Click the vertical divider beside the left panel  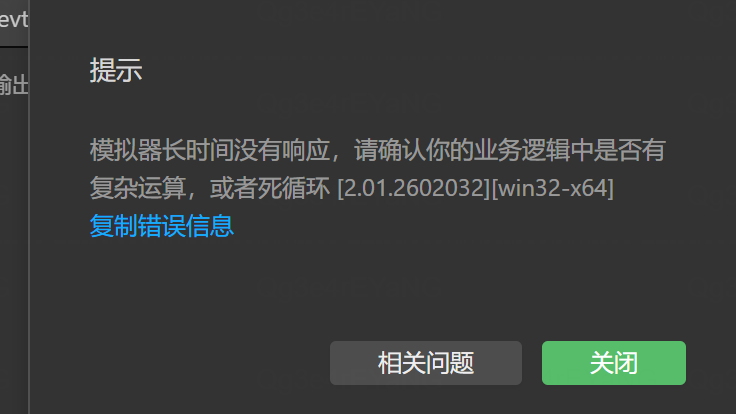29,207
